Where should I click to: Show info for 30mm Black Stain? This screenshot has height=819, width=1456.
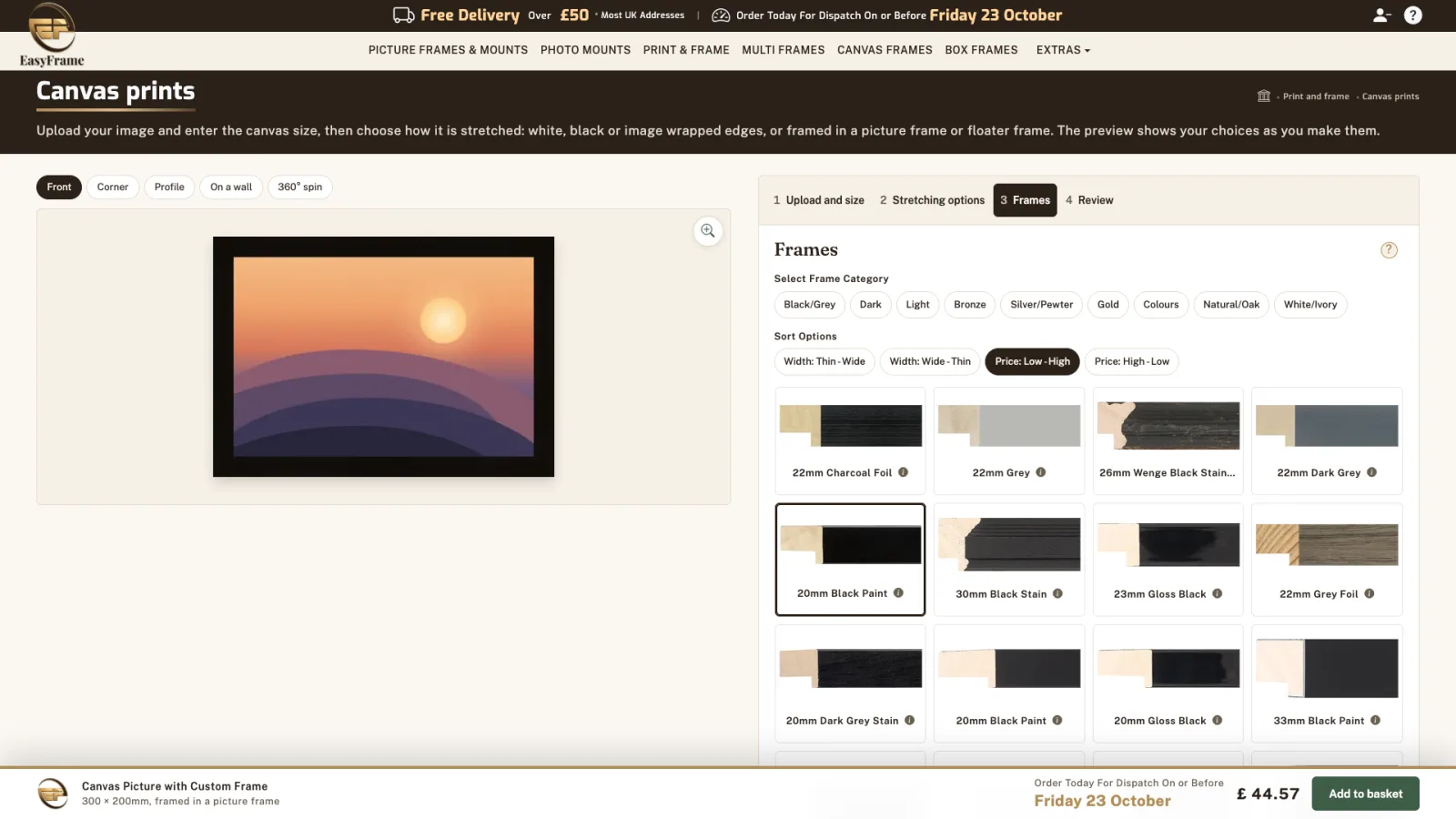pyautogui.click(x=1057, y=593)
